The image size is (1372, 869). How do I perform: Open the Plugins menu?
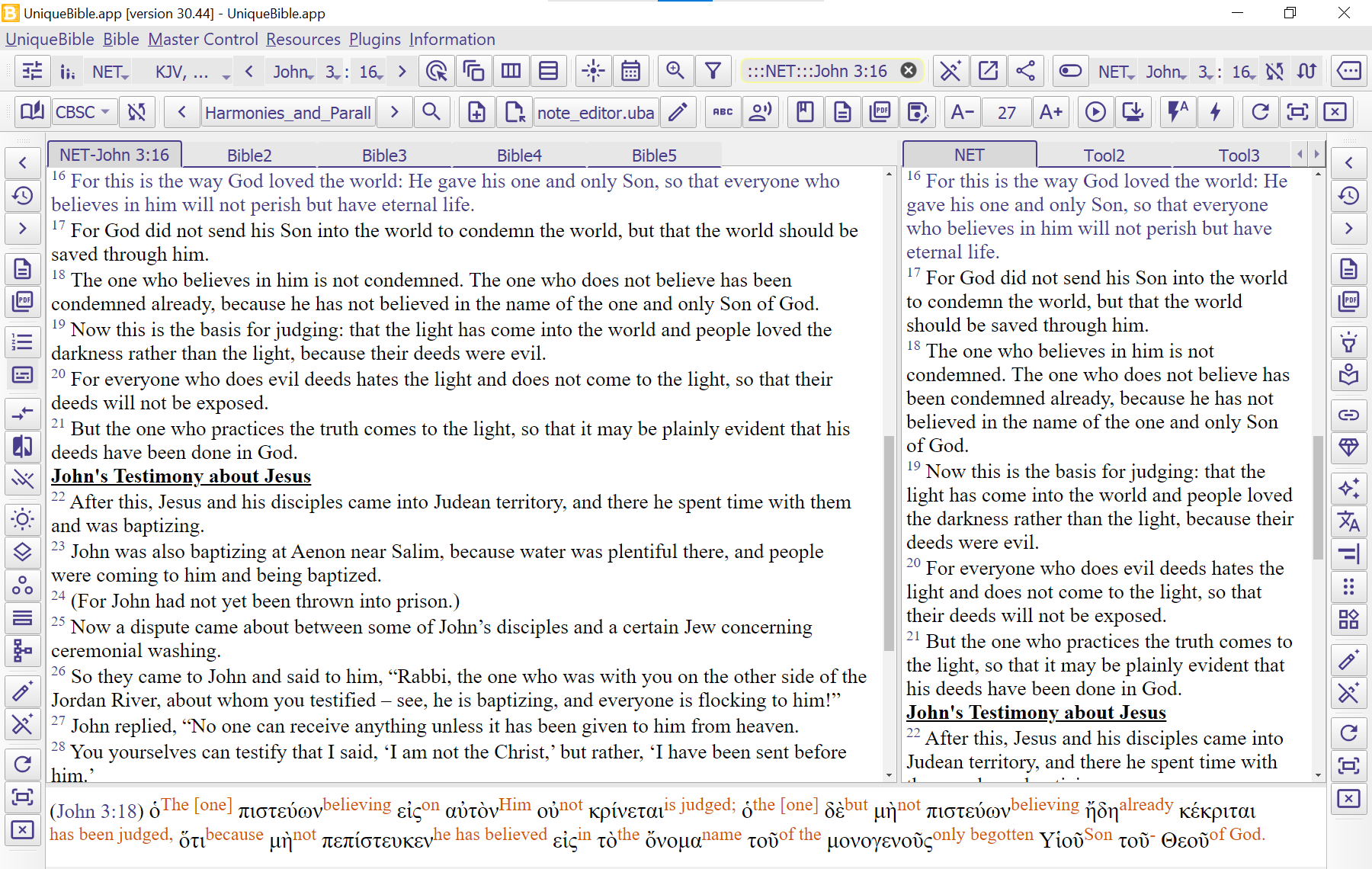[x=375, y=39]
